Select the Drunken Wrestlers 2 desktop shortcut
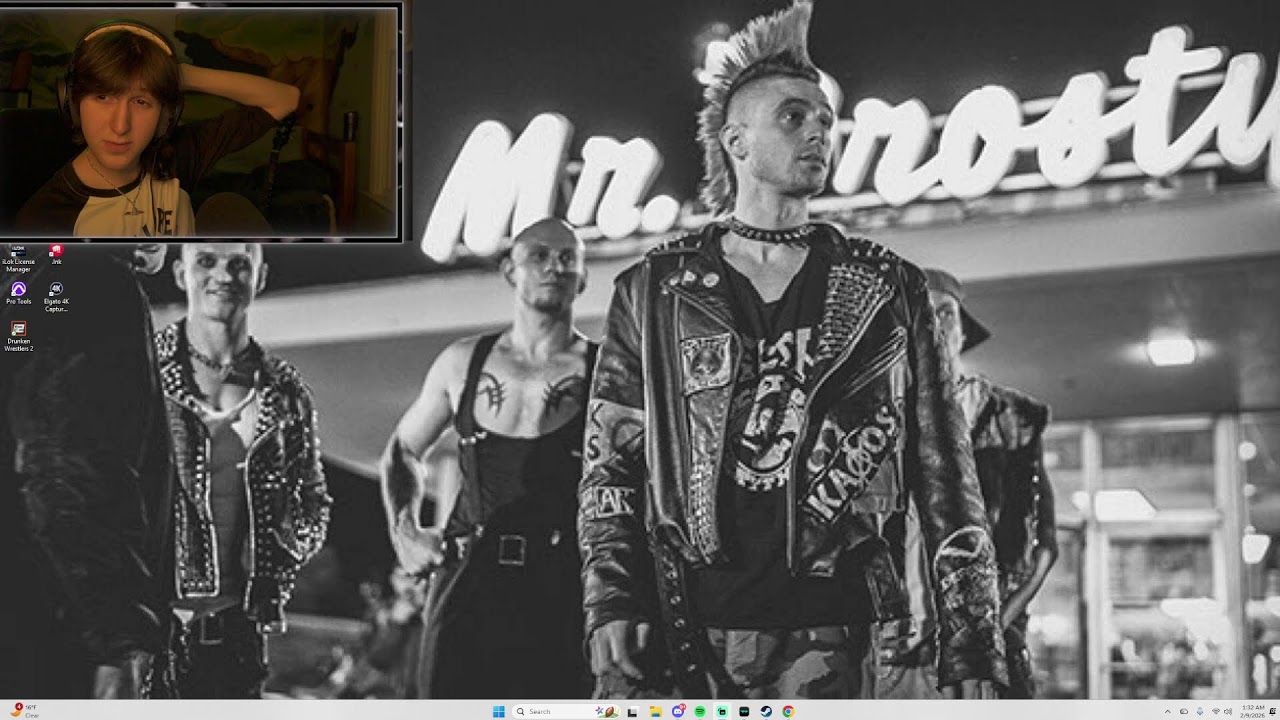The width and height of the screenshot is (1280, 720). tap(19, 336)
